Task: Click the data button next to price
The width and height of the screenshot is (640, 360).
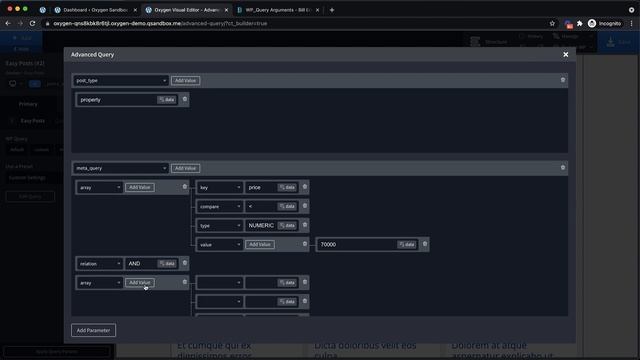Action: click(x=287, y=187)
